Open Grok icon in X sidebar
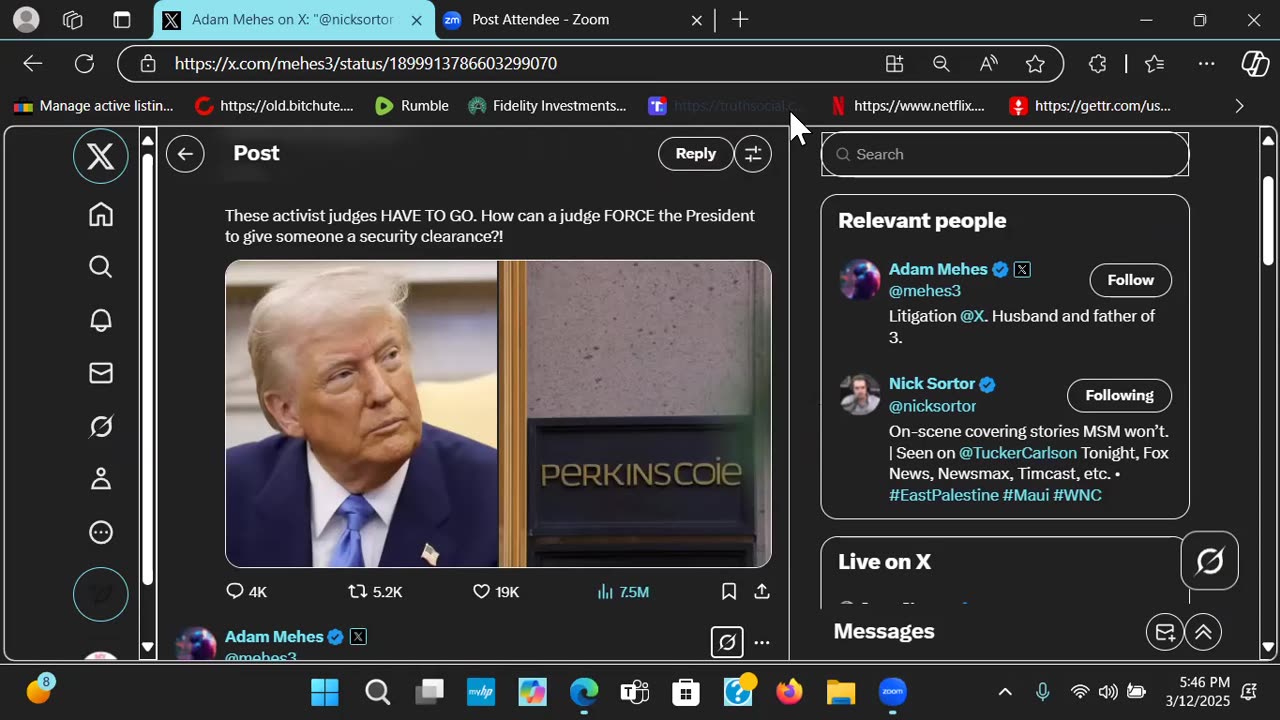 pos(101,427)
